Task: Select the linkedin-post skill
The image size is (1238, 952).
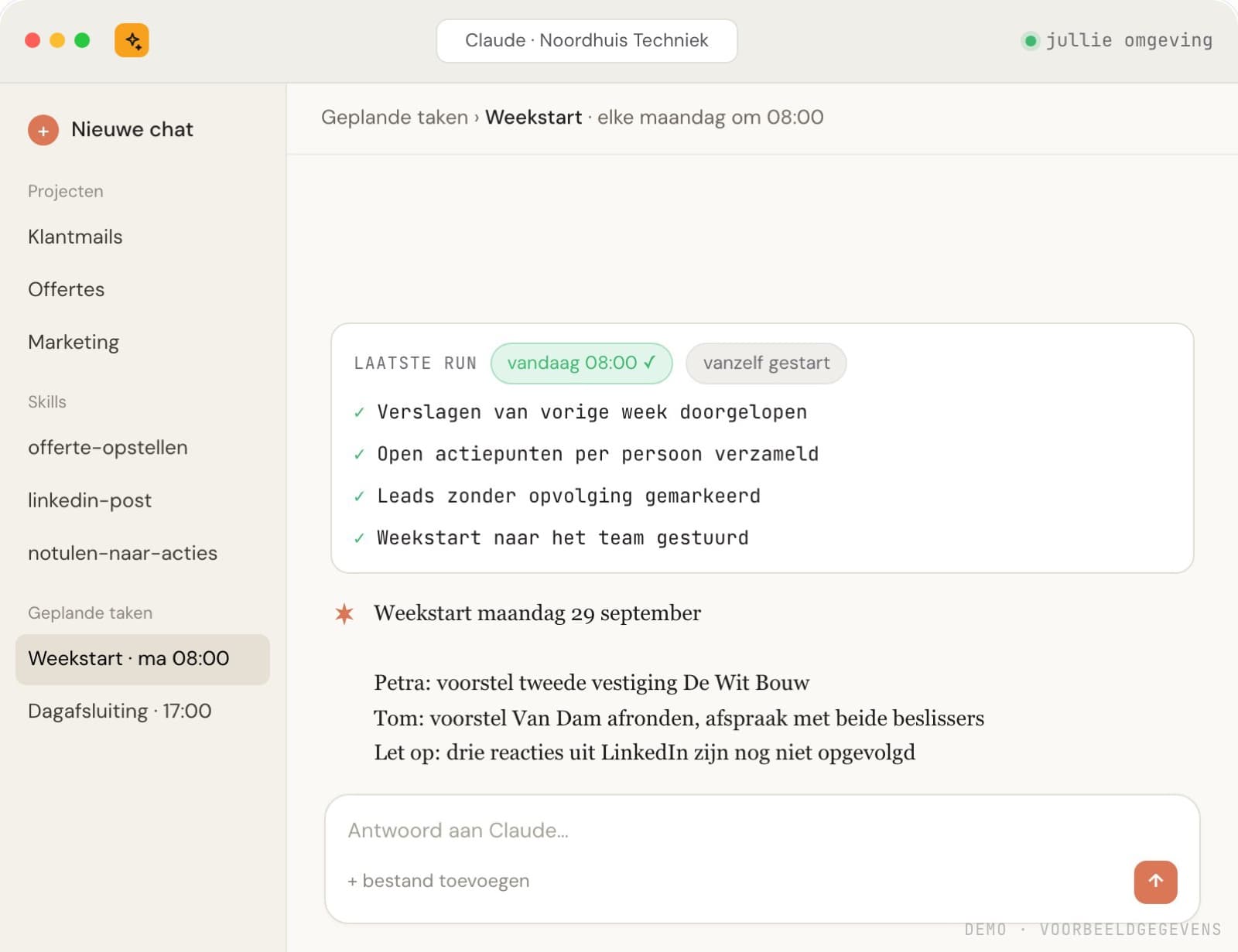Action: click(x=90, y=500)
